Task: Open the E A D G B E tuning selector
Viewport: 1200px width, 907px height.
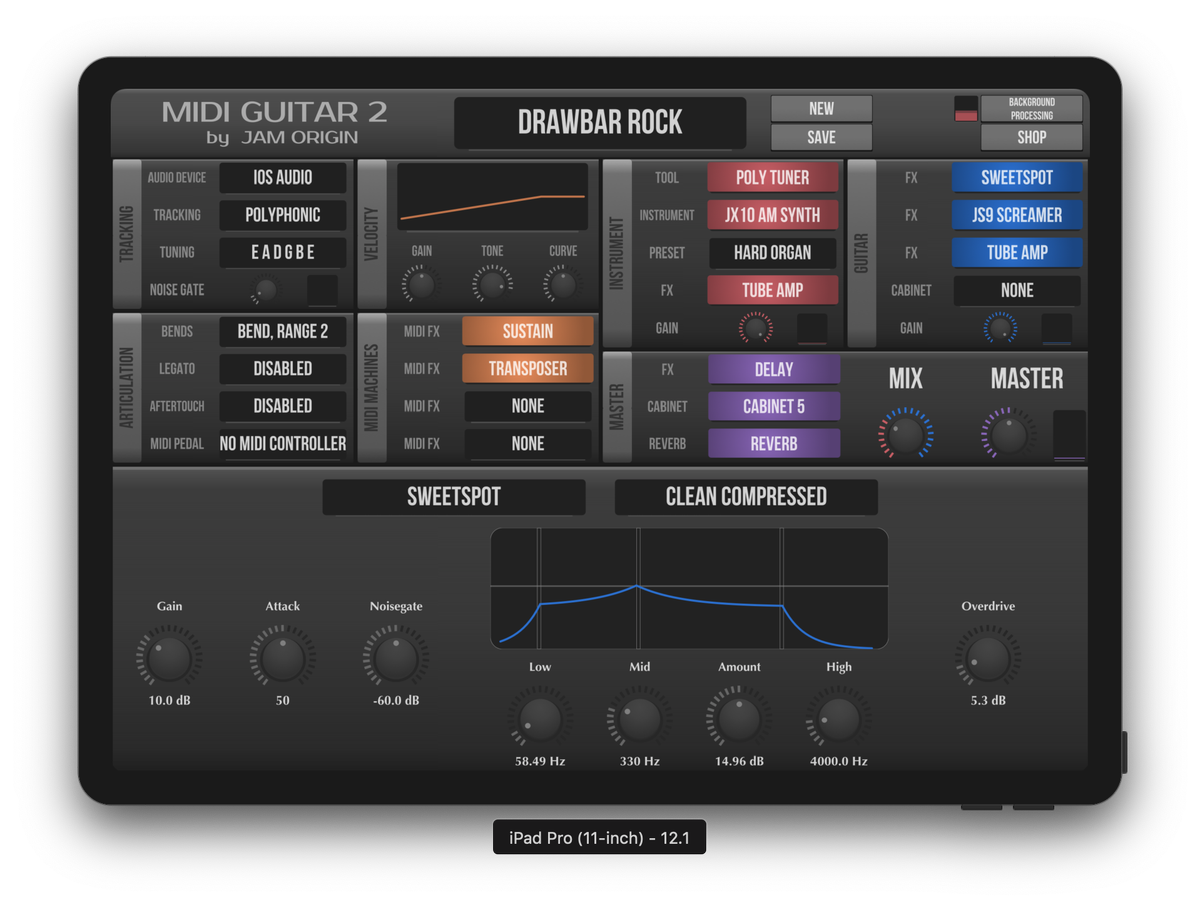Action: click(283, 253)
